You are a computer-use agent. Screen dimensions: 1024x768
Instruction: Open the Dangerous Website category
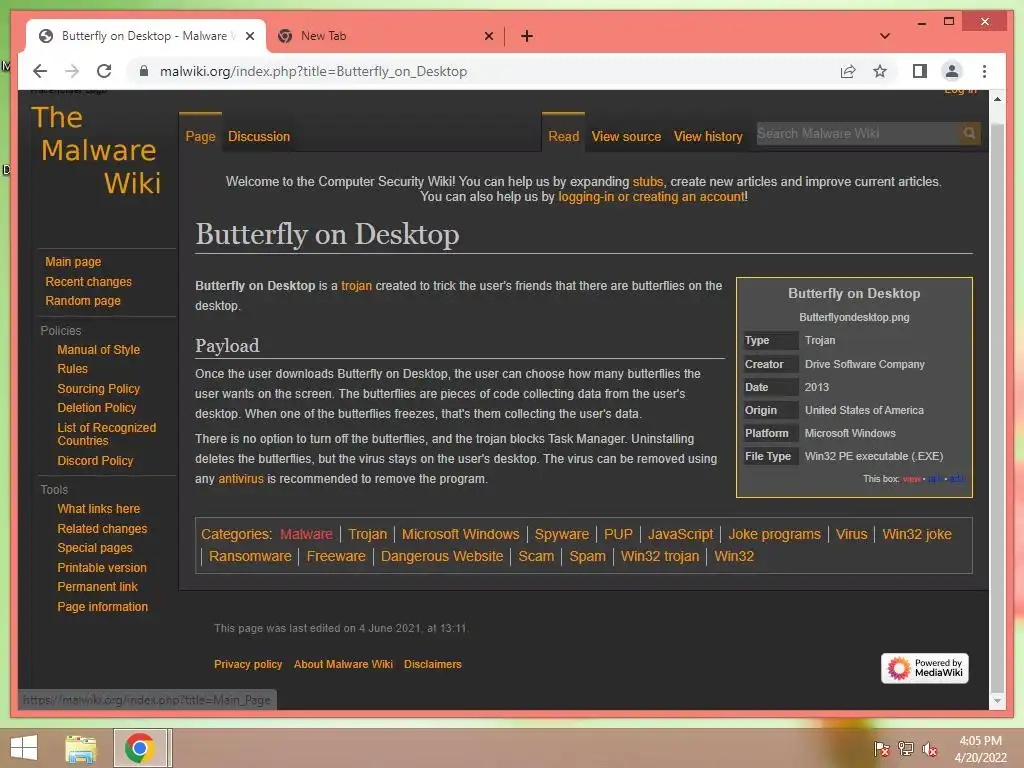(442, 556)
